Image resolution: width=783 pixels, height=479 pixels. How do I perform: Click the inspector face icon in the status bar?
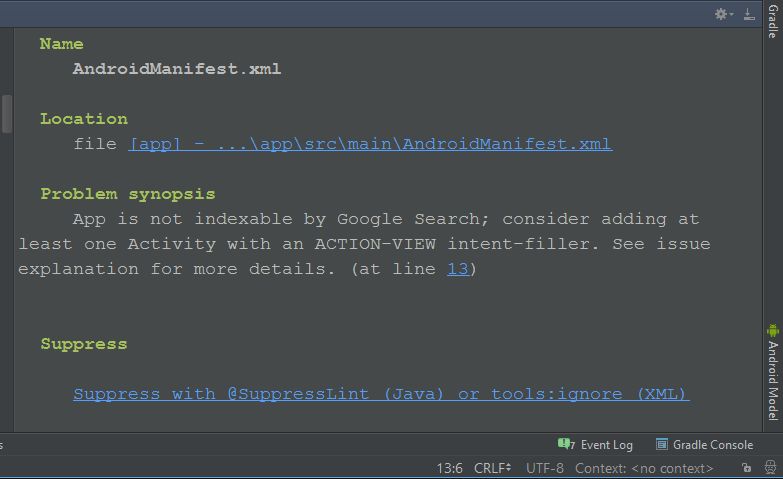[x=771, y=468]
